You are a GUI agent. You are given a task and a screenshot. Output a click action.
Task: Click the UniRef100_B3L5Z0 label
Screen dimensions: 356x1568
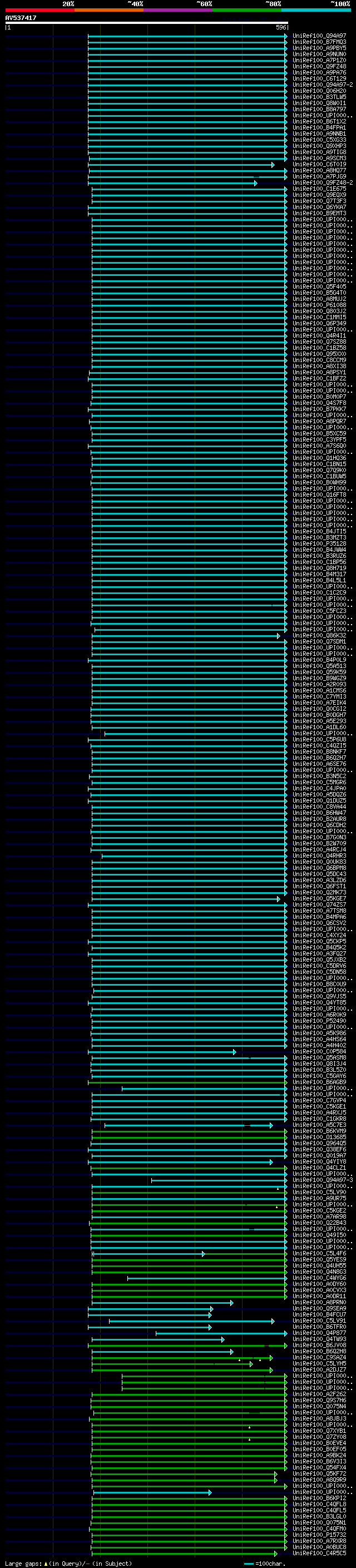[x=319, y=1070]
